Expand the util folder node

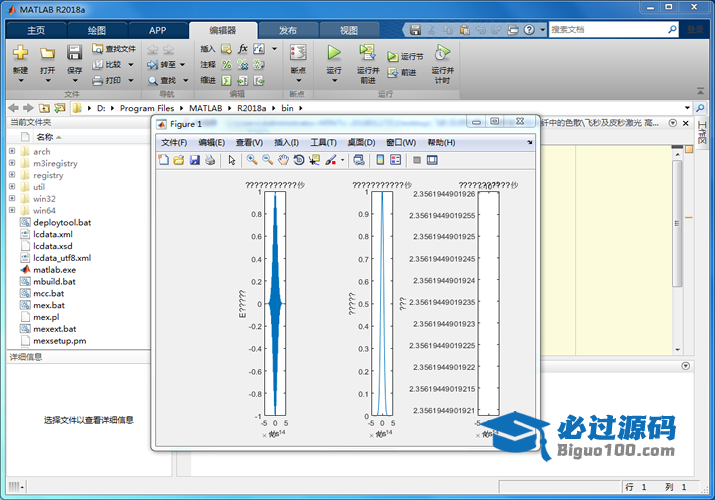coord(12,186)
